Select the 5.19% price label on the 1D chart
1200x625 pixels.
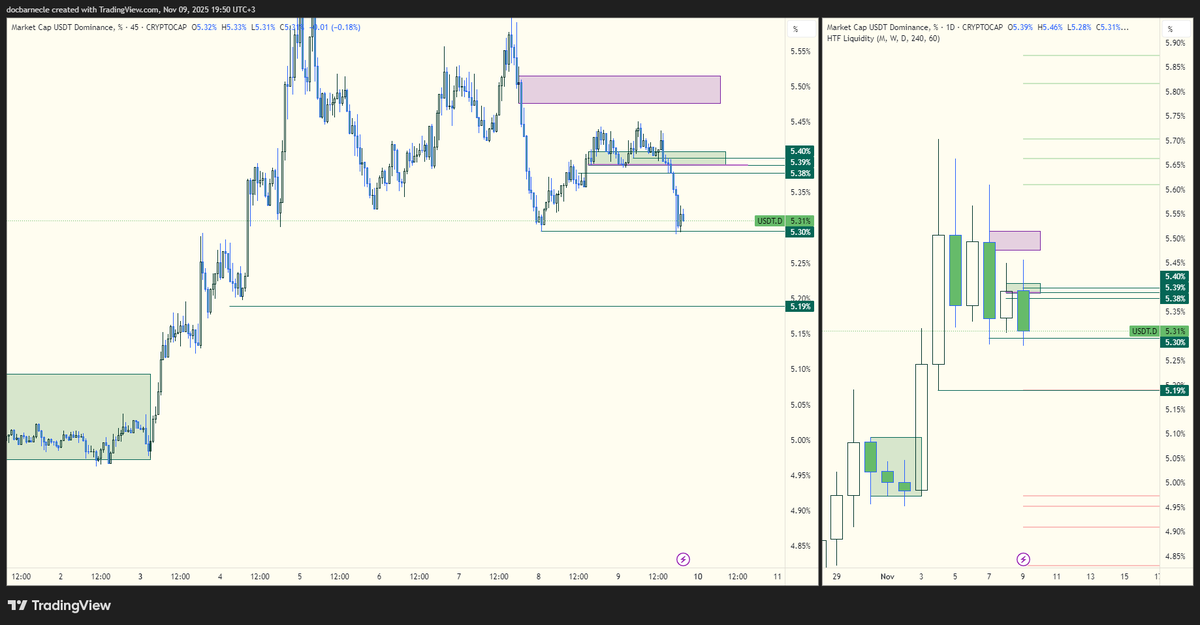click(1173, 390)
